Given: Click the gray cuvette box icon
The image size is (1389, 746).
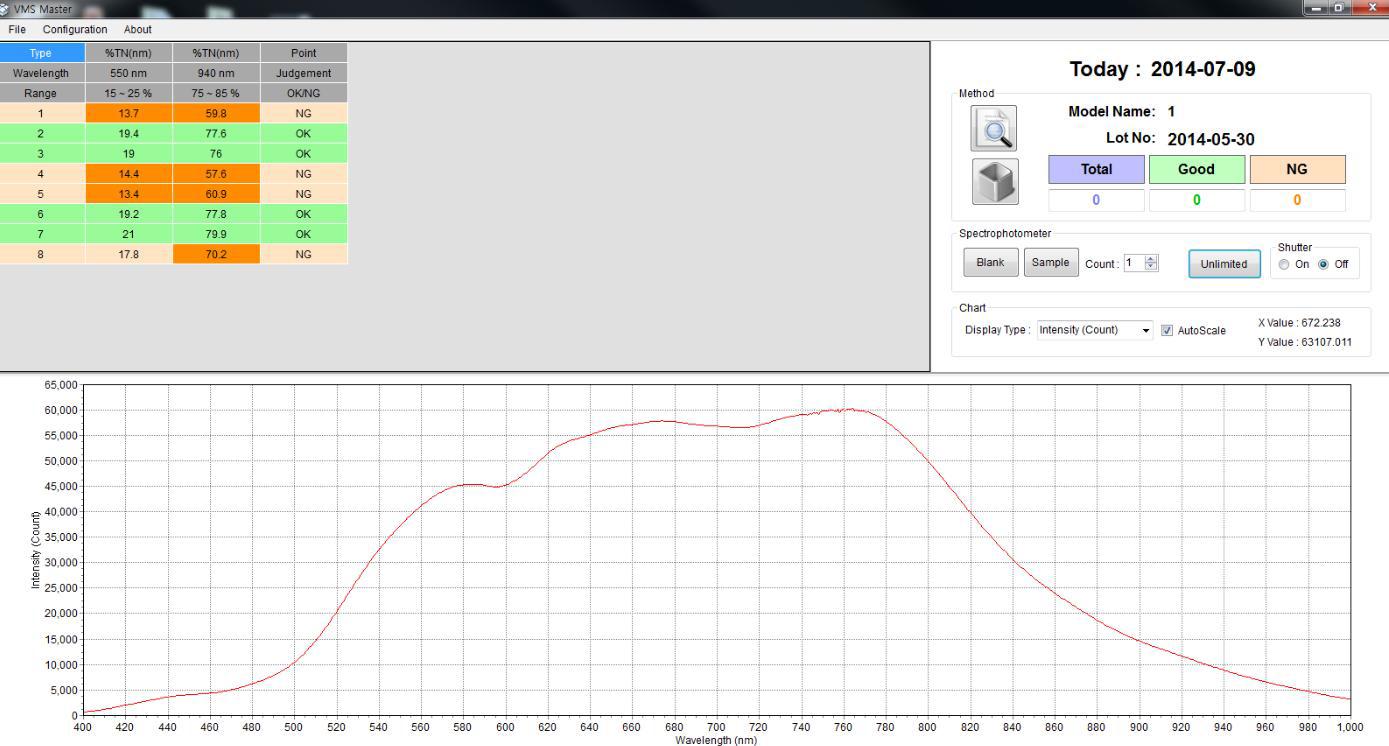Looking at the screenshot, I should pyautogui.click(x=995, y=182).
